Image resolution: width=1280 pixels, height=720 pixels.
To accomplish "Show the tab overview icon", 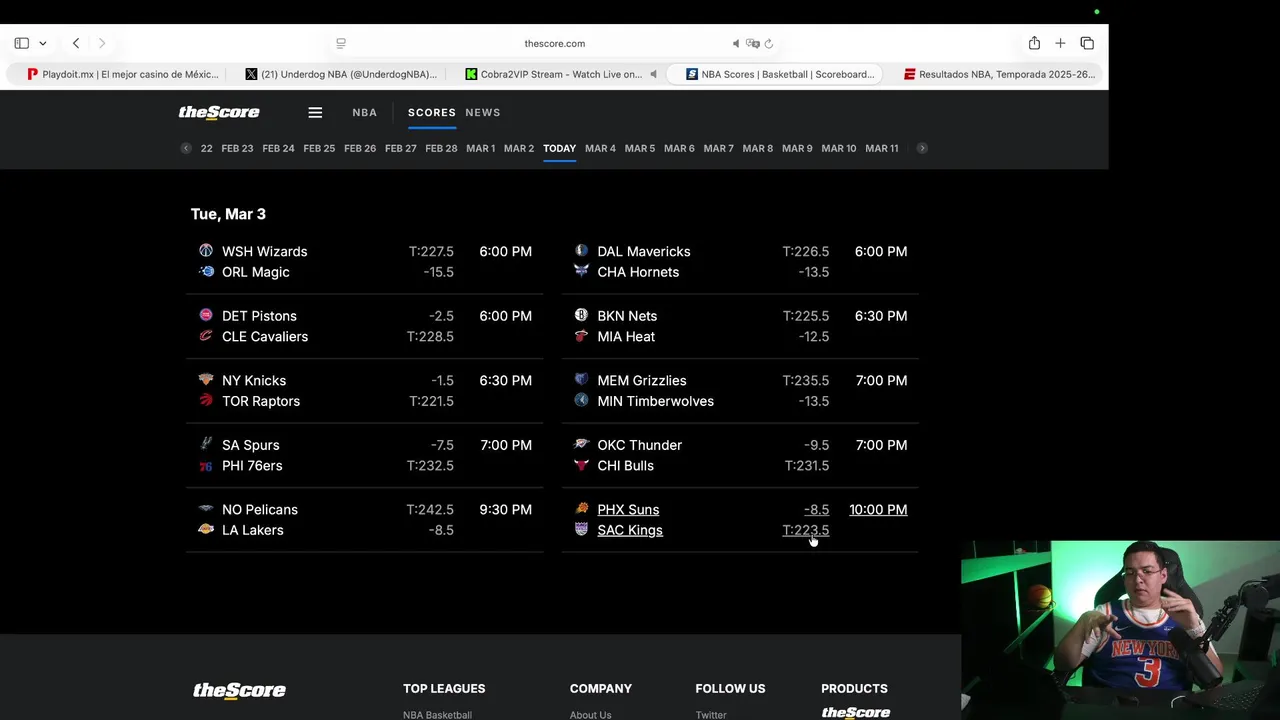I will click(1087, 43).
